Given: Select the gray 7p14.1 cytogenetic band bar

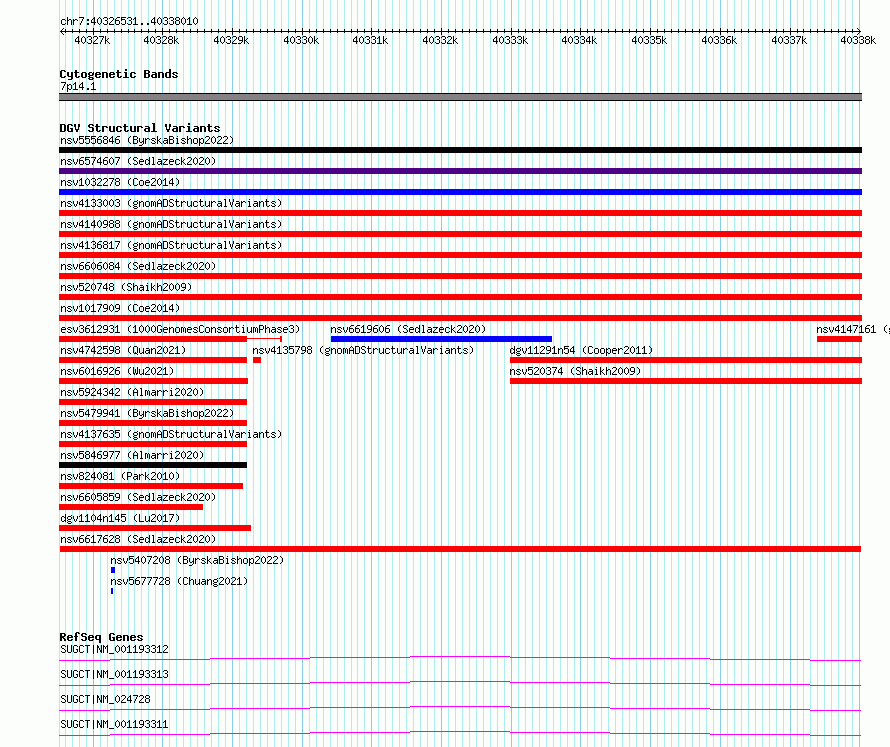Looking at the screenshot, I should tap(460, 97).
